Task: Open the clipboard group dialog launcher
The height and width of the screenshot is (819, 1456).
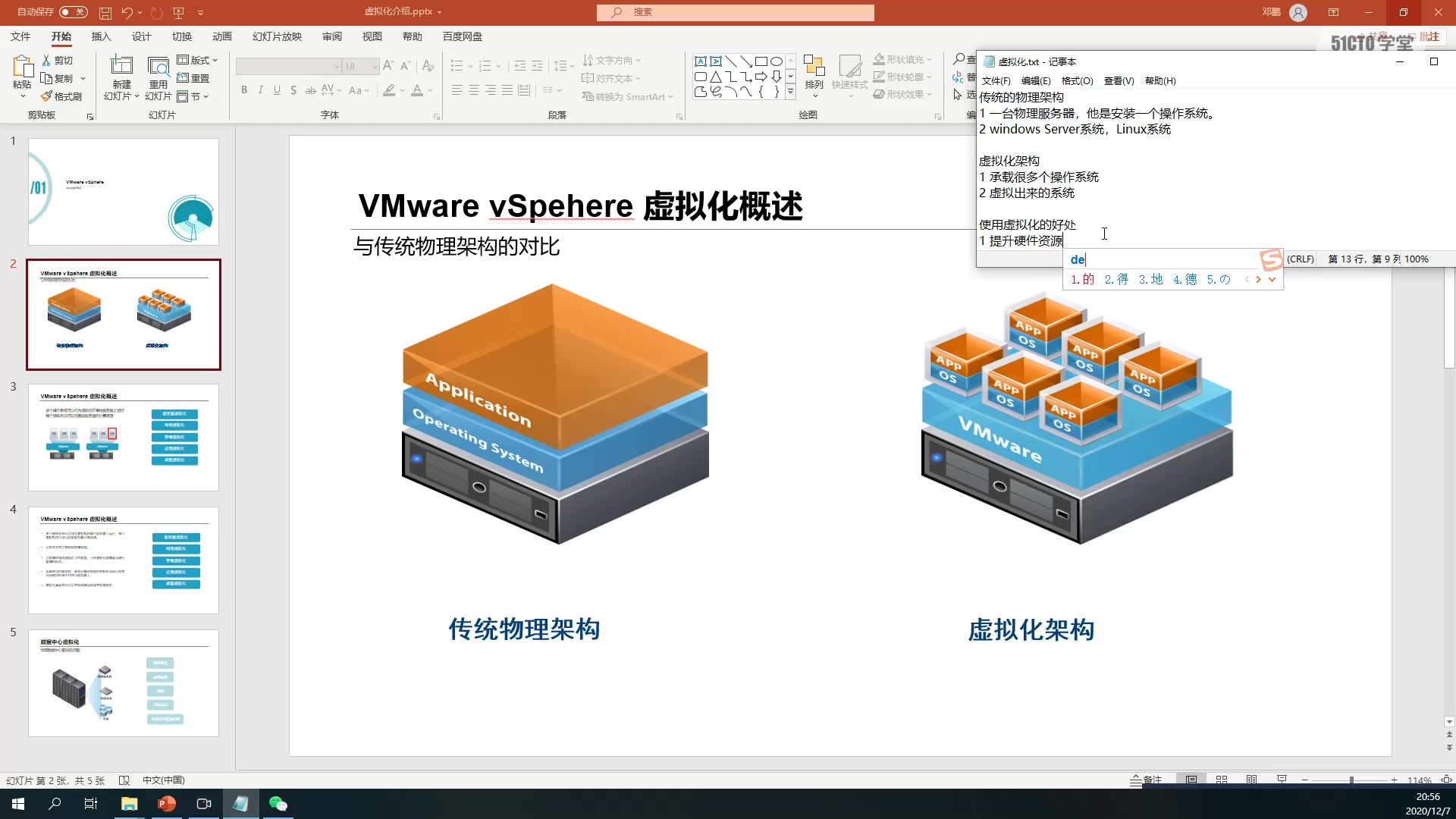Action: (90, 117)
